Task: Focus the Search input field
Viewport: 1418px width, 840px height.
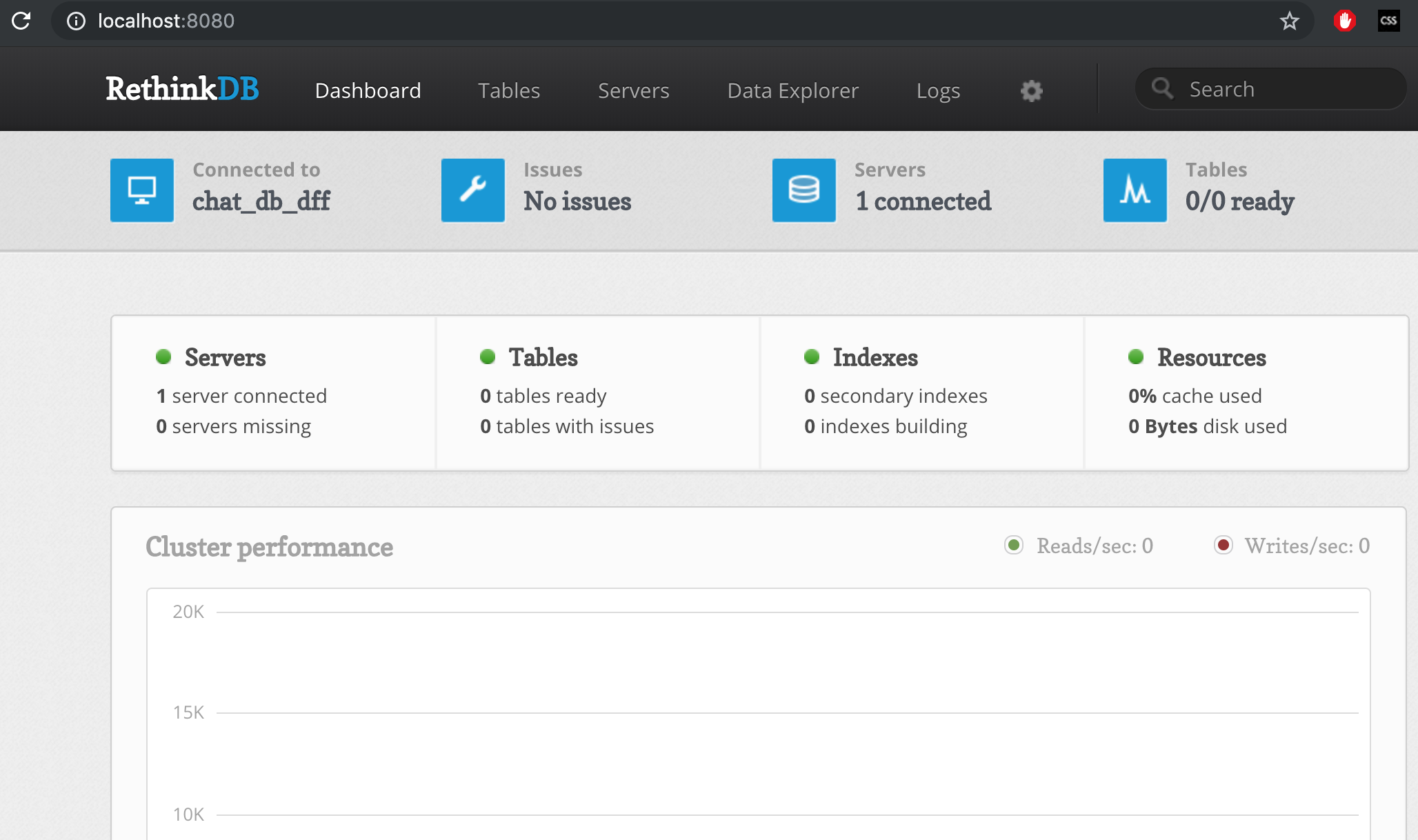Action: pyautogui.click(x=1270, y=89)
